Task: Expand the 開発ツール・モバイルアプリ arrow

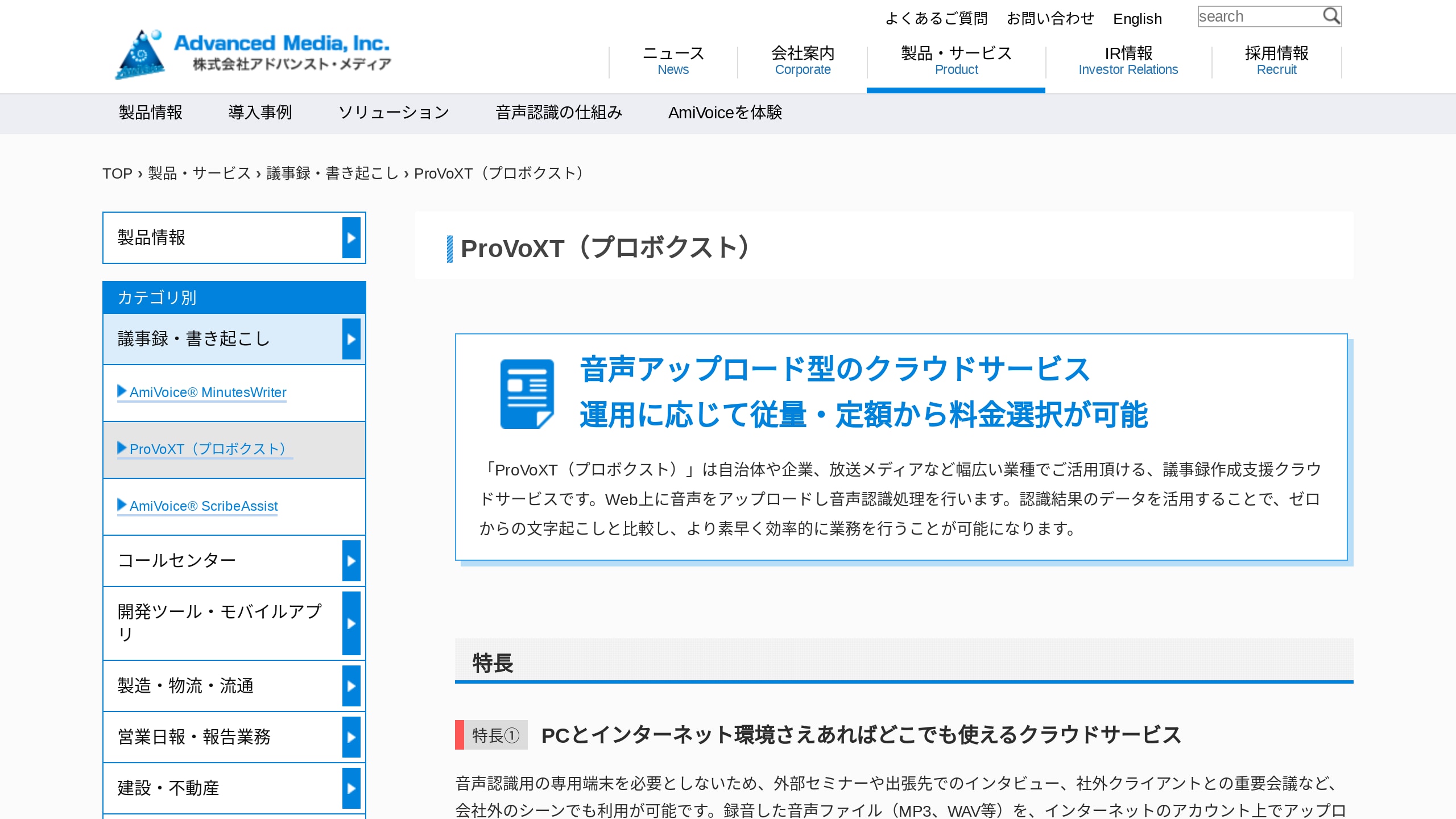Action: click(351, 623)
